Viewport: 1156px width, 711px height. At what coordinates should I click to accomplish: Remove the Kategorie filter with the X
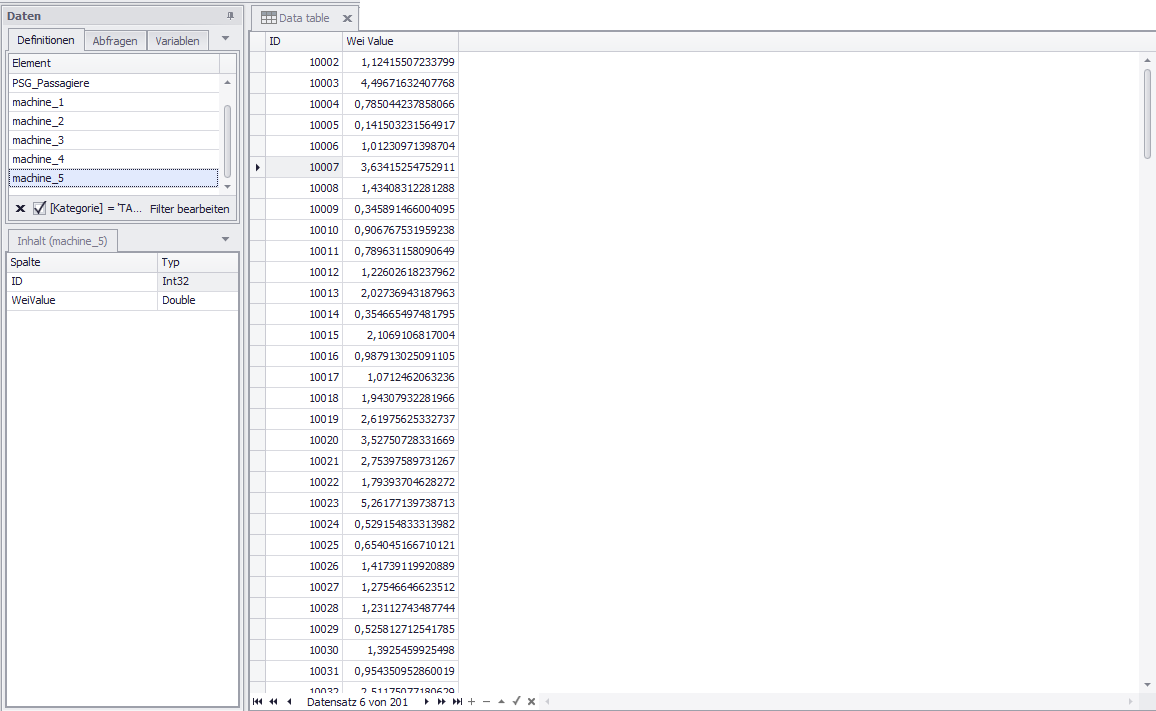tap(20, 209)
